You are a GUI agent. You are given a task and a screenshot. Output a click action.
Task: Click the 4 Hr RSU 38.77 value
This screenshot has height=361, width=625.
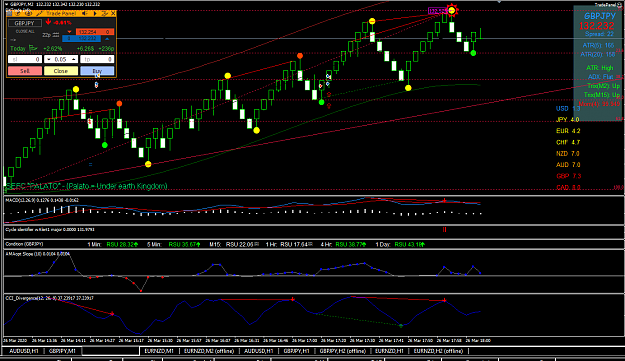click(351, 244)
